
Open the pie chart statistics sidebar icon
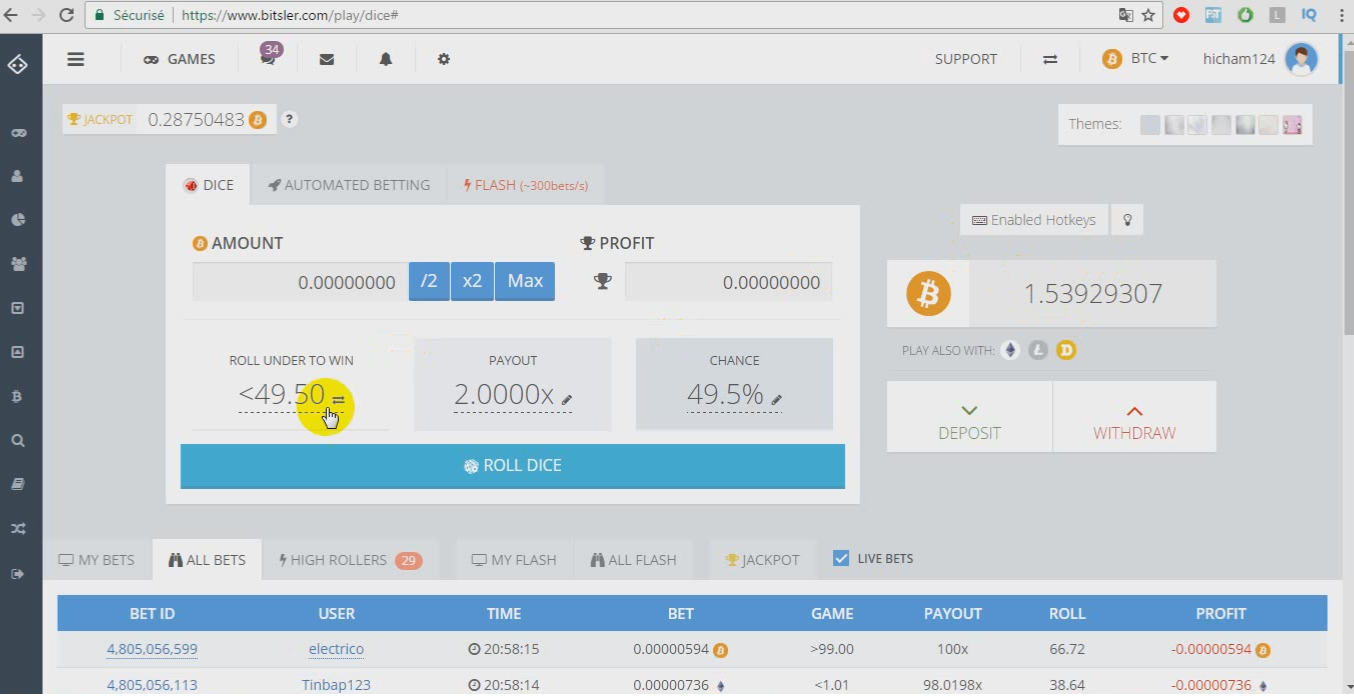point(18,220)
